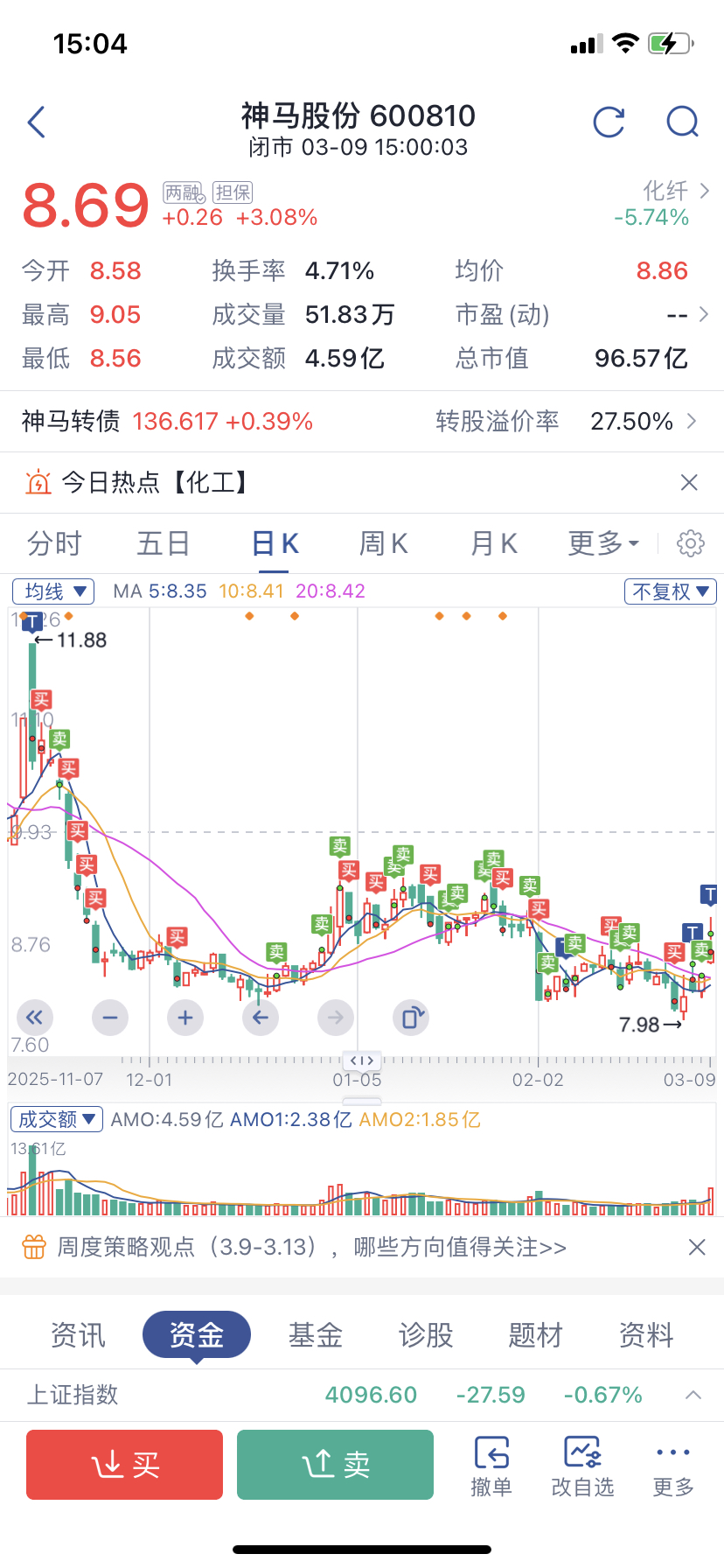This screenshot has height=1568, width=724.
Task: Expand the 更多 chart period menu
Action: pos(603,543)
